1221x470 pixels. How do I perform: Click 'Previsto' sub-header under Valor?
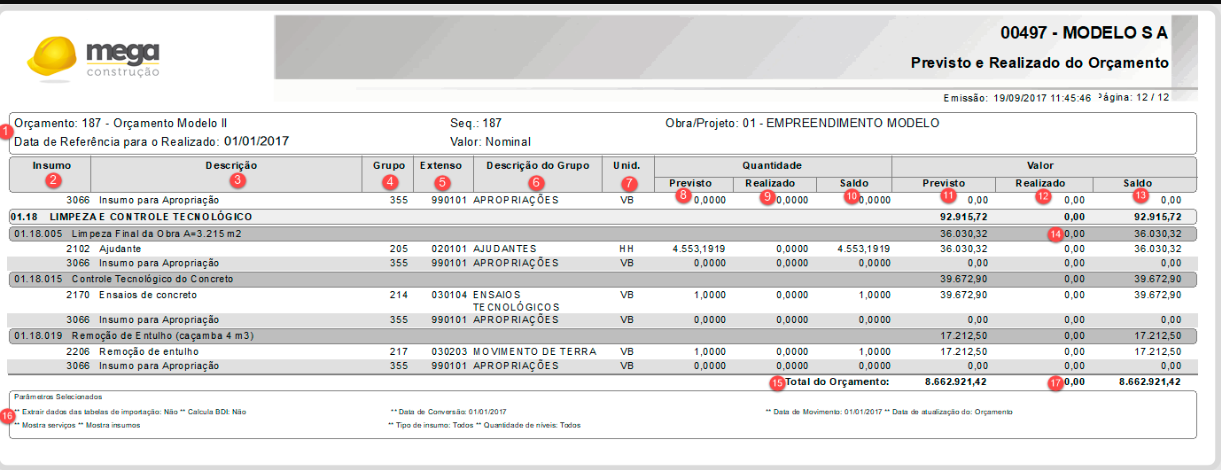pyautogui.click(x=944, y=184)
